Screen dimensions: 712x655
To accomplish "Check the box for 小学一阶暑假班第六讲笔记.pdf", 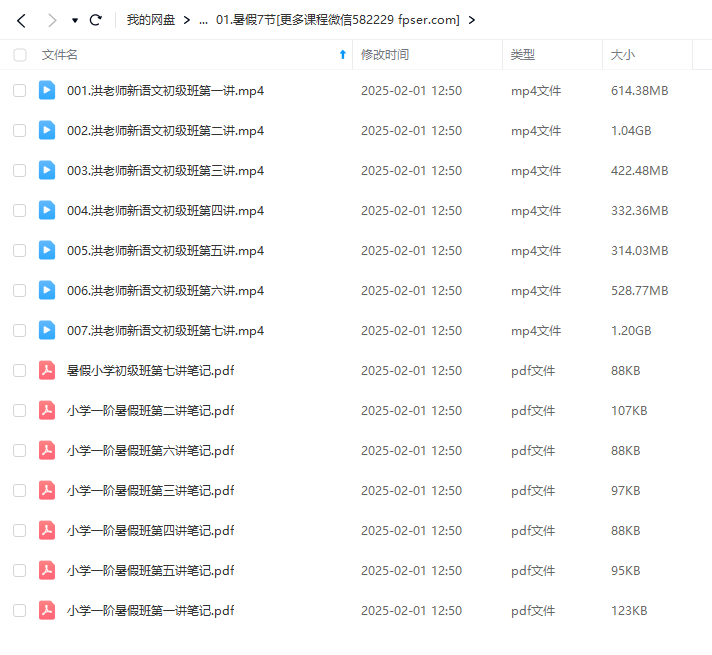I will click(x=20, y=450).
